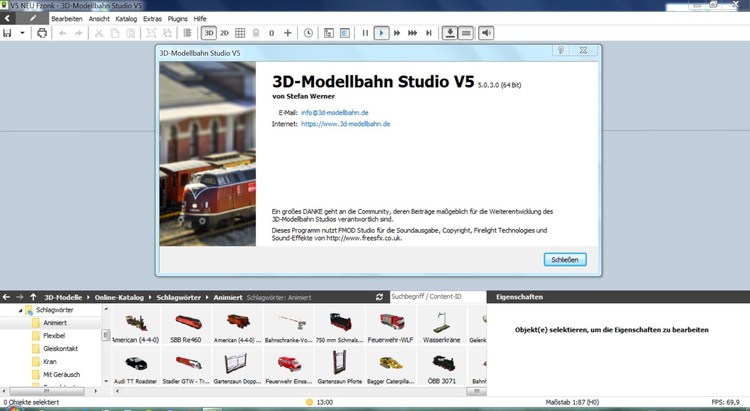This screenshot has height=411, width=750.
Task: Select the SBB Re460 model thumbnail
Action: (184, 326)
